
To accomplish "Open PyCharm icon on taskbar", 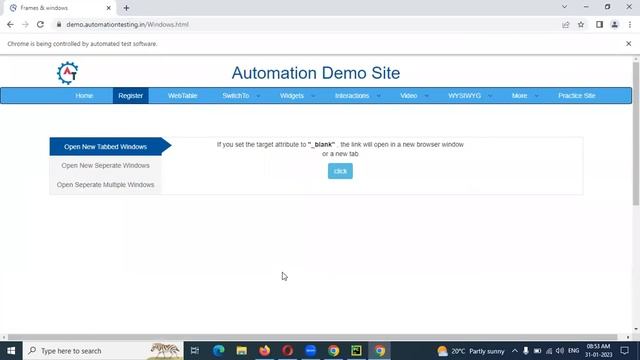I will pos(356,351).
